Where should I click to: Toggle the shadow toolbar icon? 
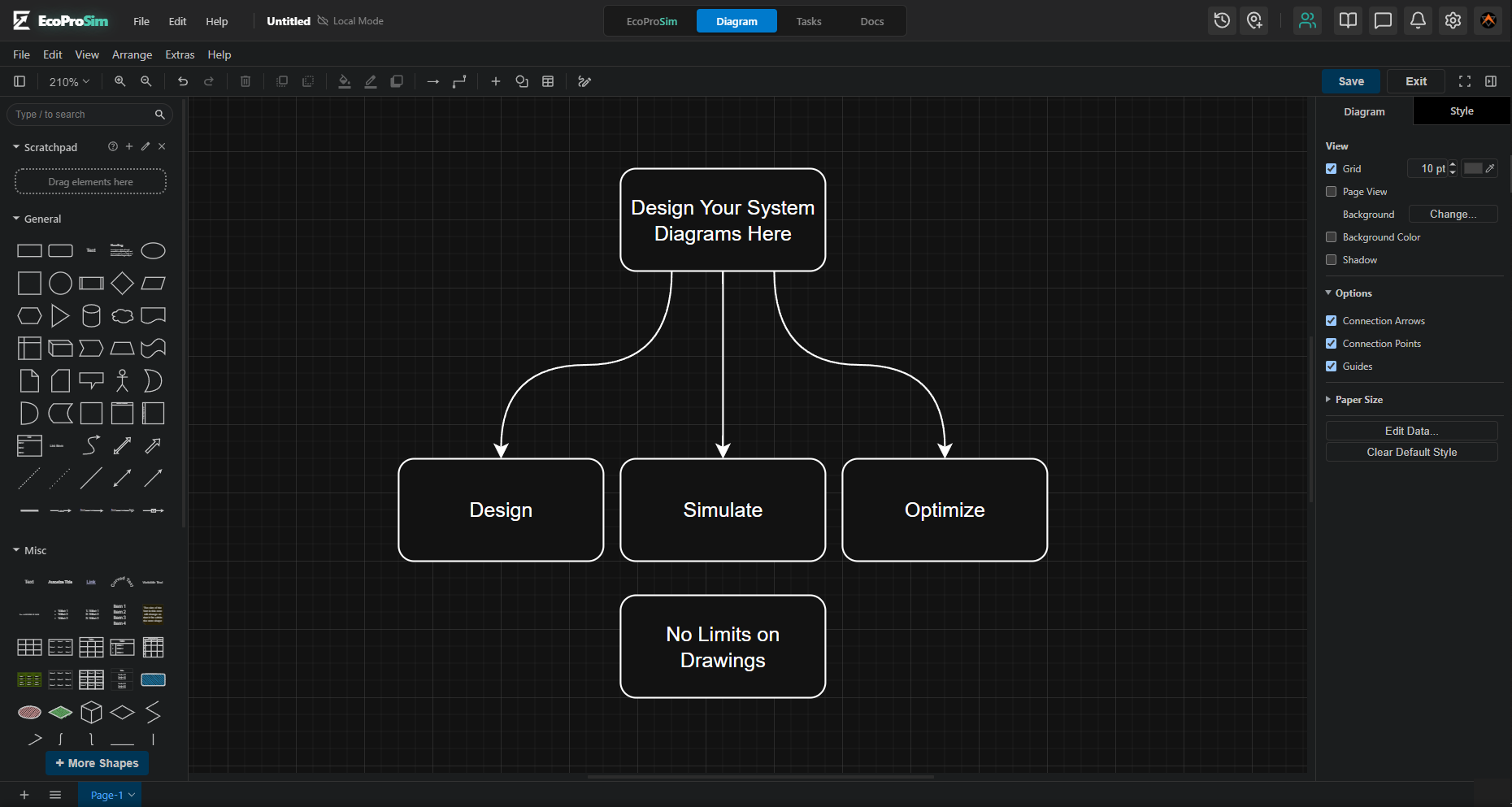[397, 81]
